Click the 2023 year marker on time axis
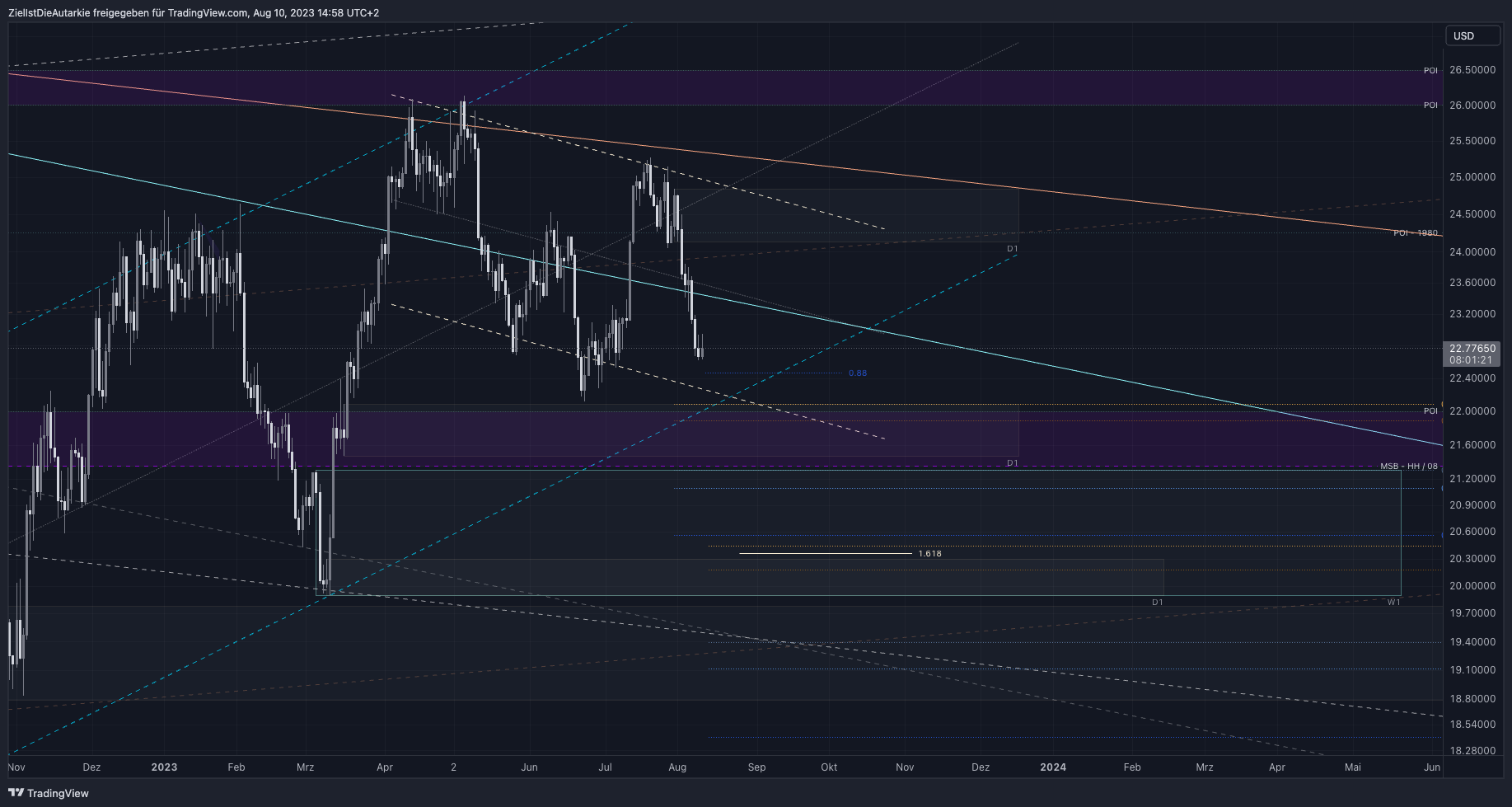The height and width of the screenshot is (807, 1512). pos(164,767)
